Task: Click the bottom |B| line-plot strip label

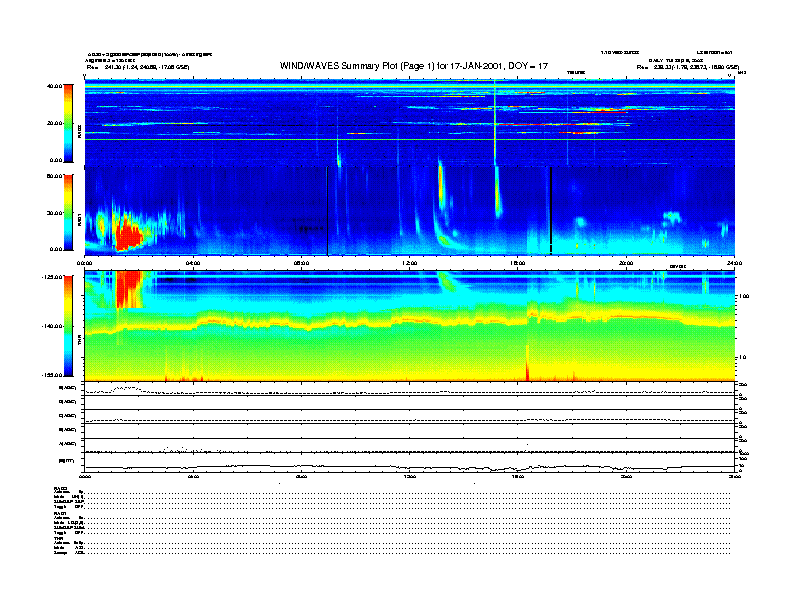Action: pyautogui.click(x=67, y=461)
